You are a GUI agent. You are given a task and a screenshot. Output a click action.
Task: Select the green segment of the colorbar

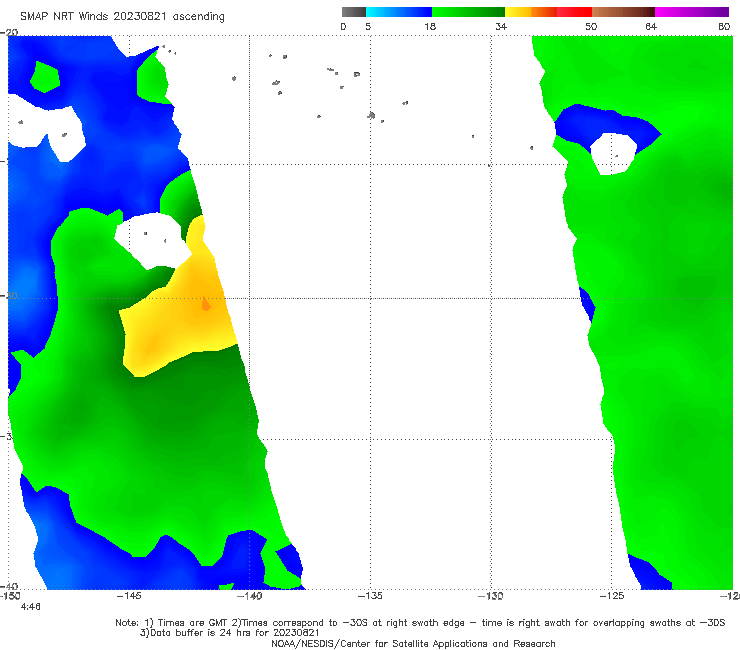pyautogui.click(x=468, y=12)
